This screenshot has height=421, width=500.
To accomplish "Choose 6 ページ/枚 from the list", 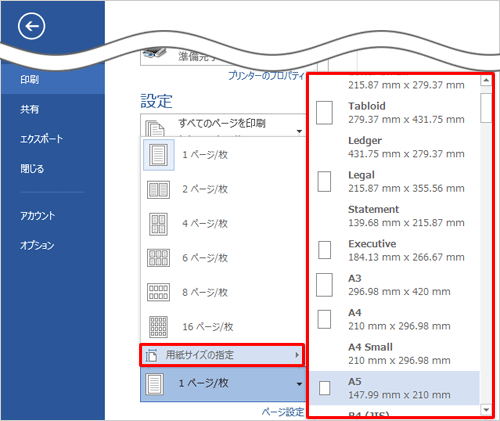I will pyautogui.click(x=205, y=258).
